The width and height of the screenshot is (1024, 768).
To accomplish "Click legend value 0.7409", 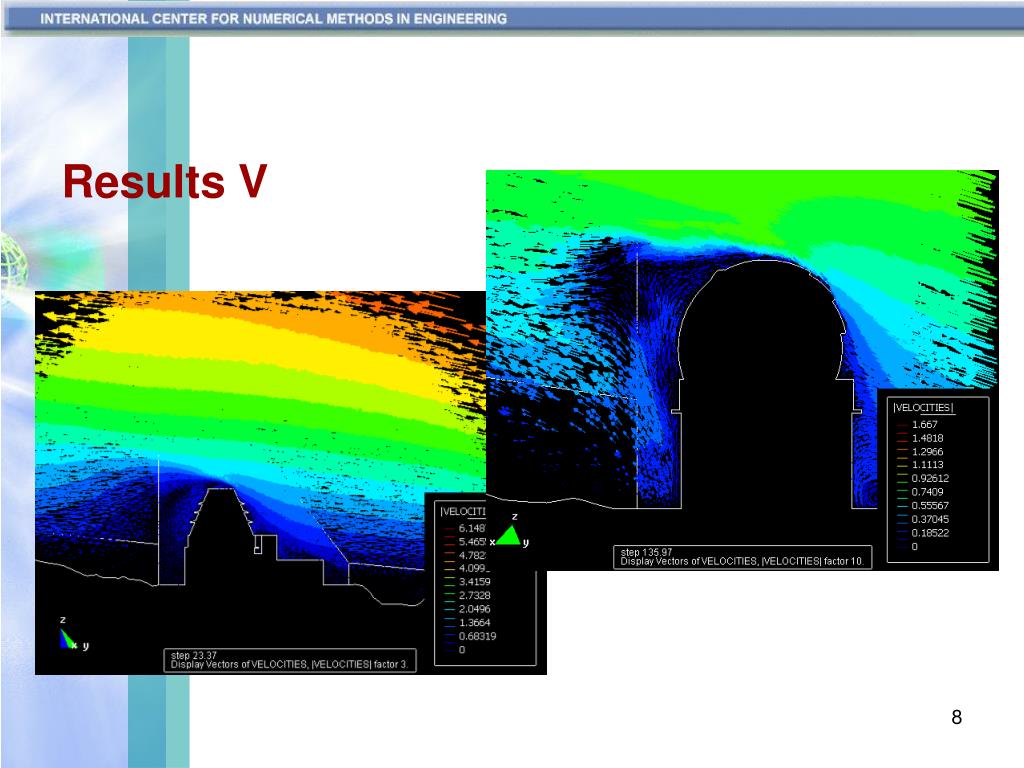I will point(927,492).
